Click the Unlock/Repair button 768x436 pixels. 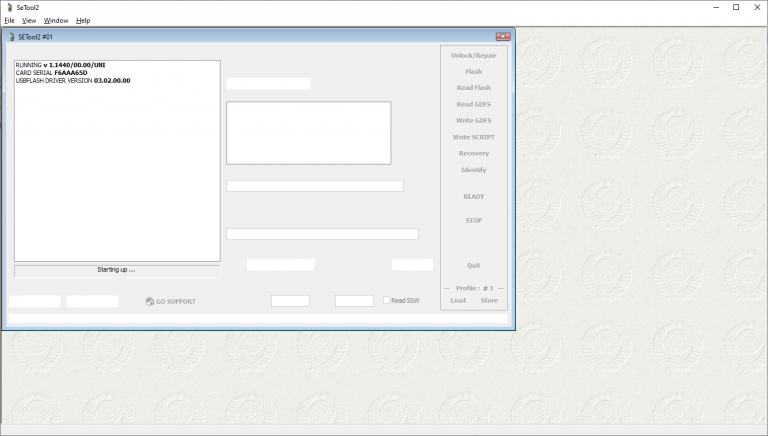pyautogui.click(x=474, y=55)
